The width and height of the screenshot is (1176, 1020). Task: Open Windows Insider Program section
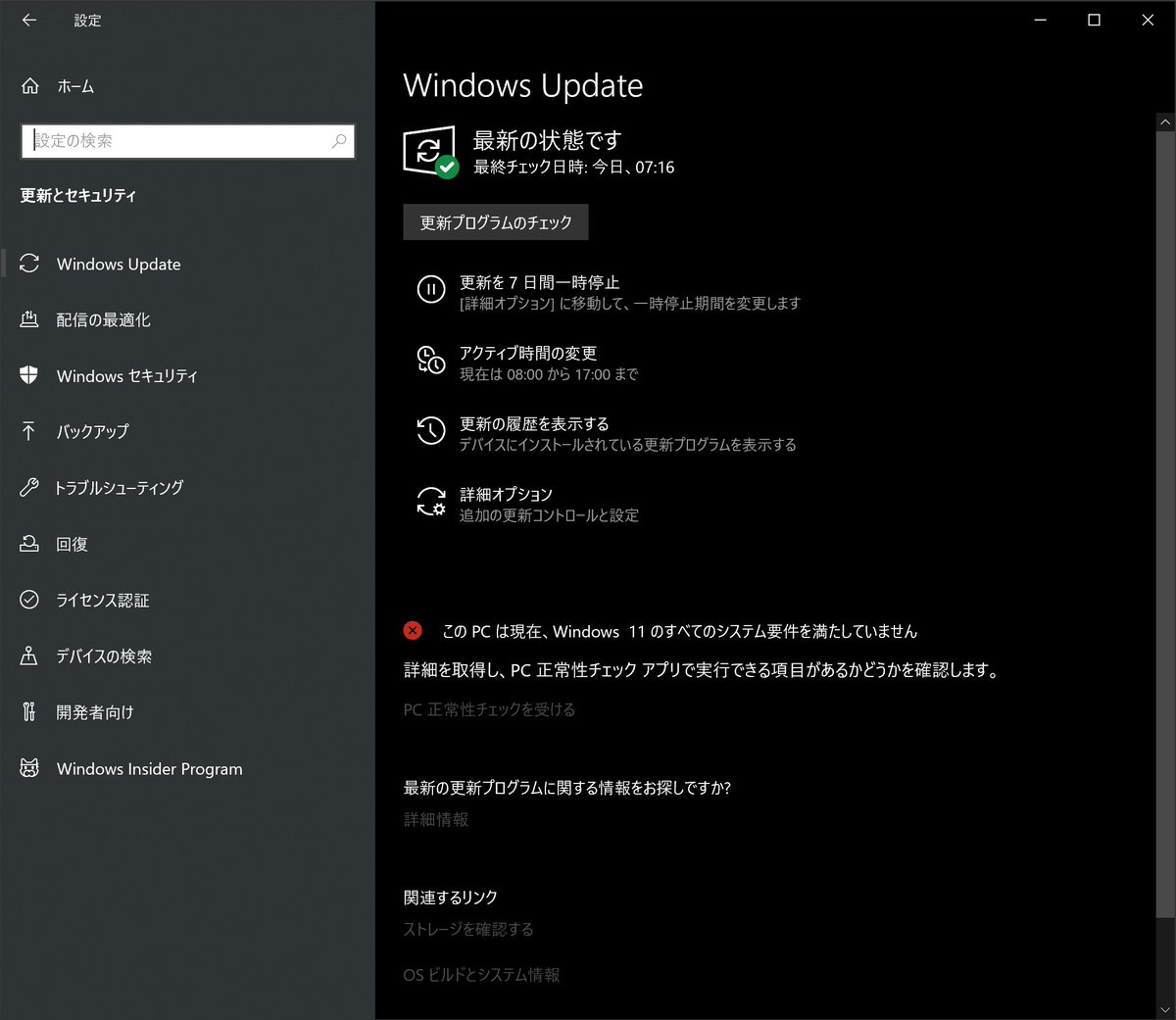[150, 768]
